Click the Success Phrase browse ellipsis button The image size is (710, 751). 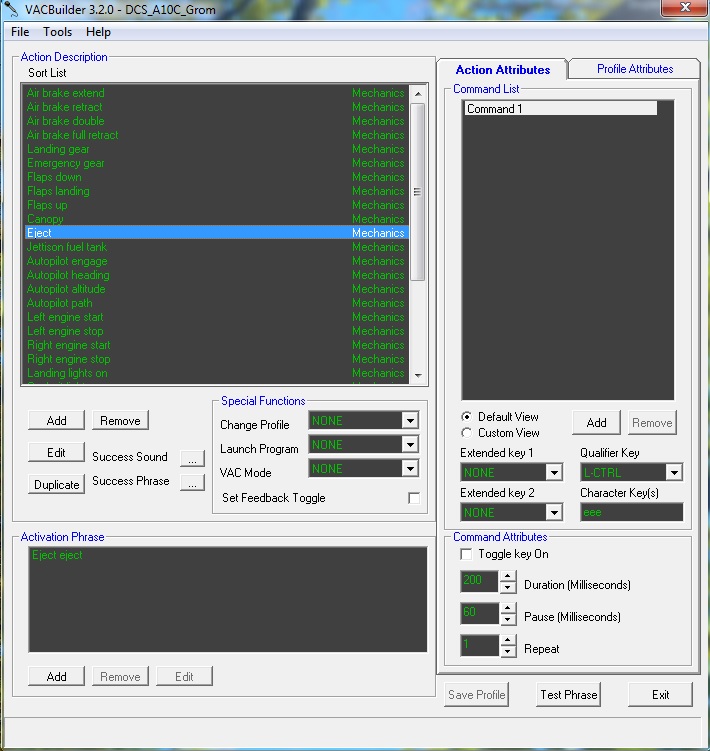point(192,482)
